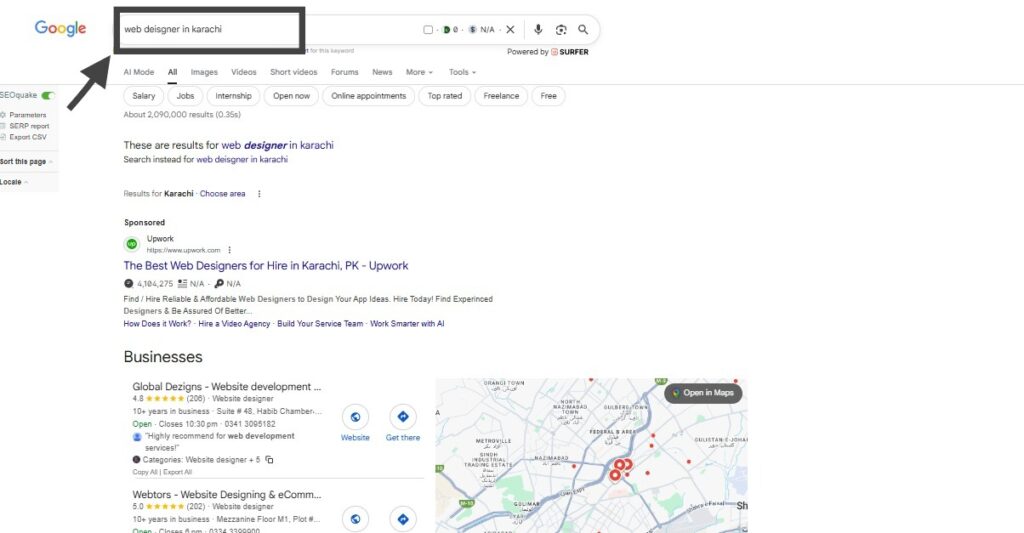Click Open in Maps button

[703, 393]
